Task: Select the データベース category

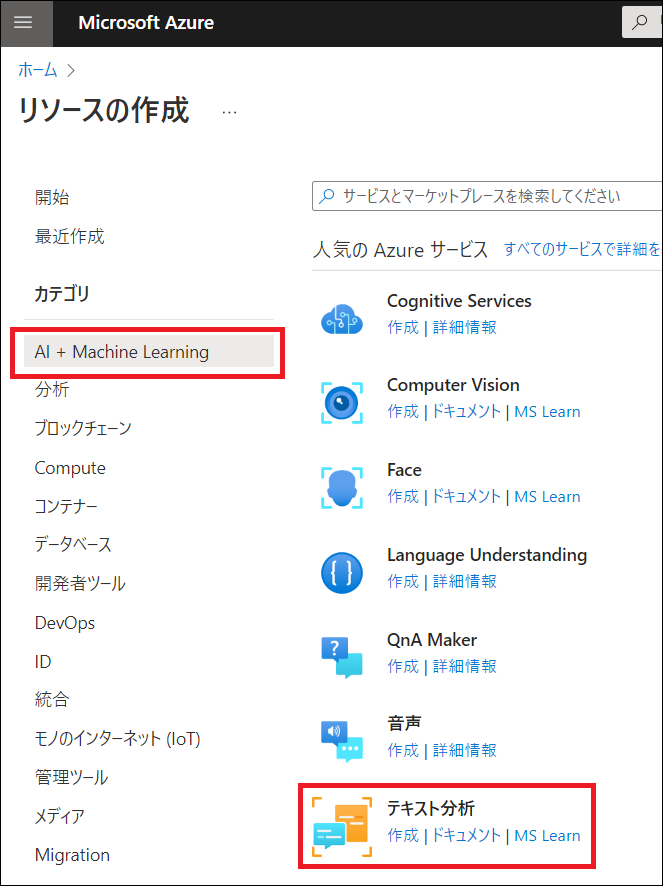Action: 73,544
